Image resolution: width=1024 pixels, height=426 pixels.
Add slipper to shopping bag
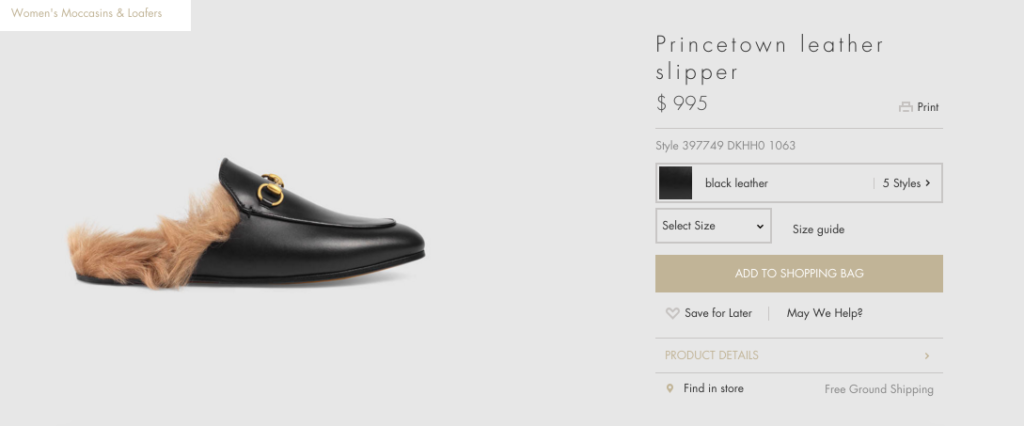pyautogui.click(x=799, y=274)
